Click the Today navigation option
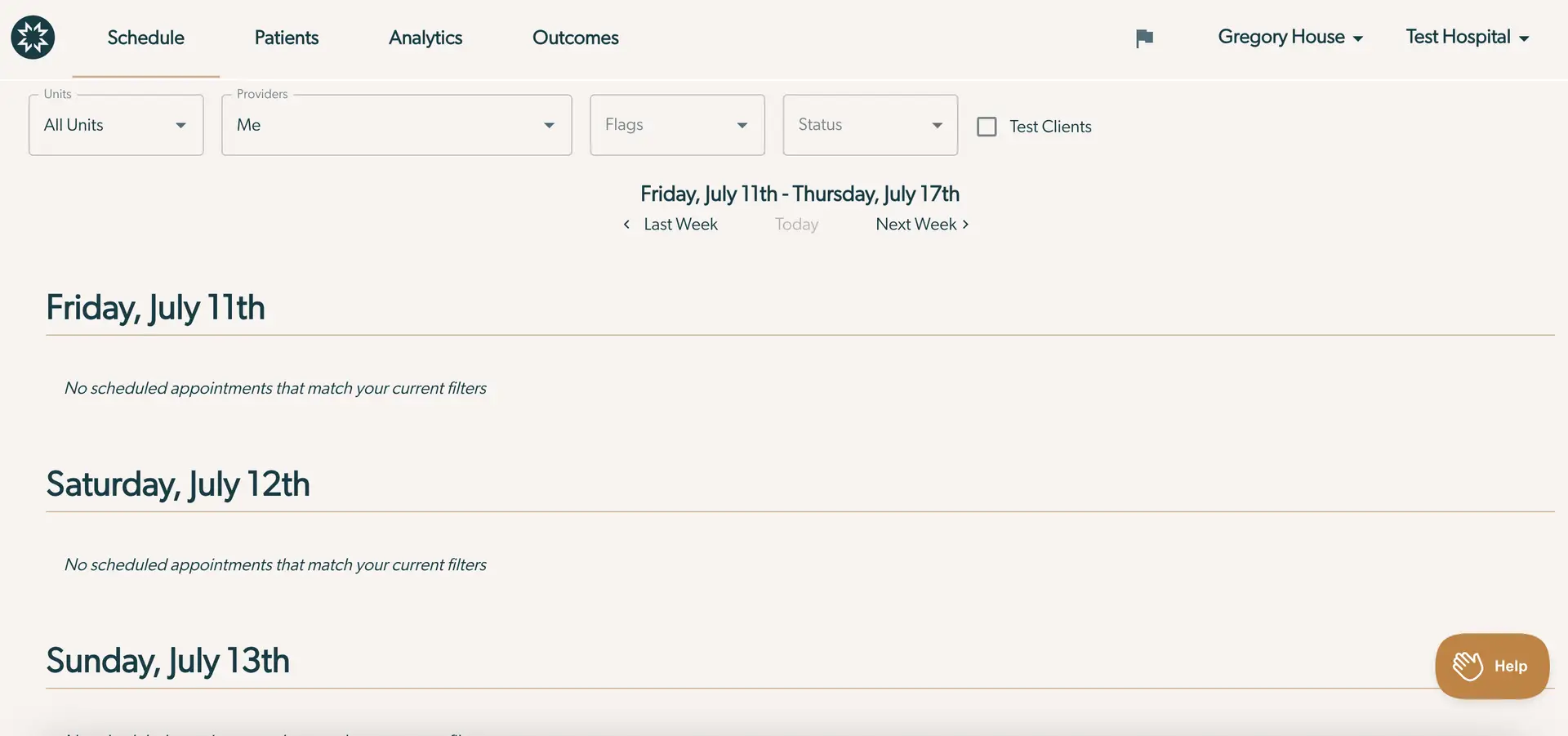This screenshot has width=1568, height=736. [796, 224]
